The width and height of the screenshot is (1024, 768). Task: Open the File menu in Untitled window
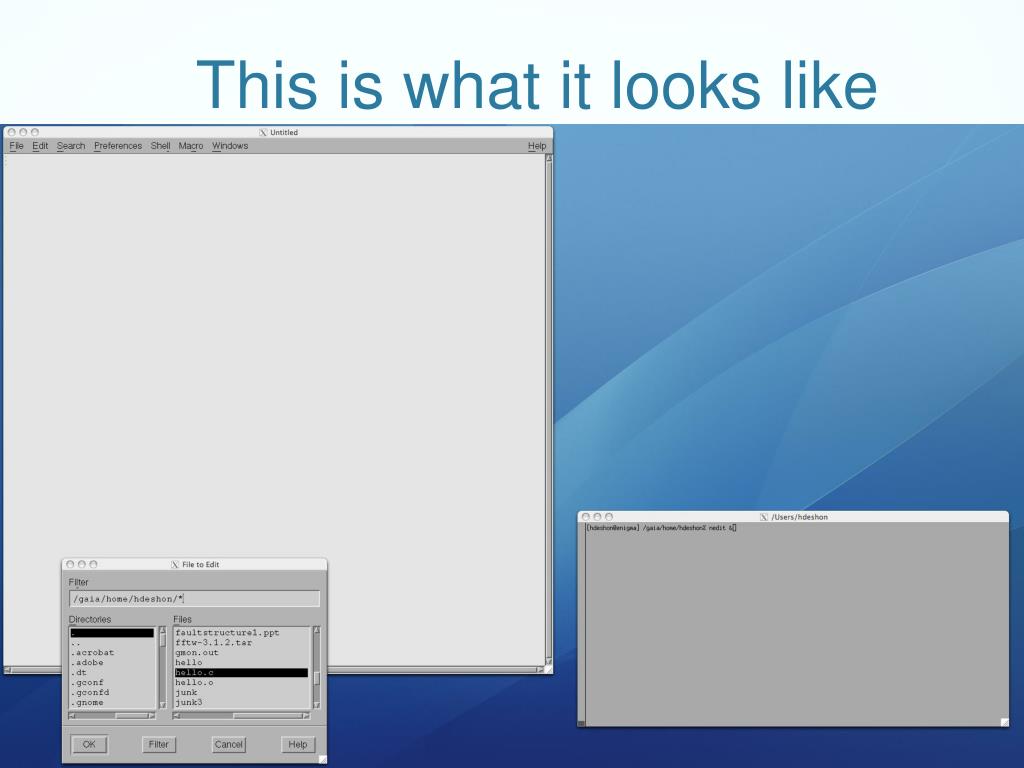tap(16, 146)
